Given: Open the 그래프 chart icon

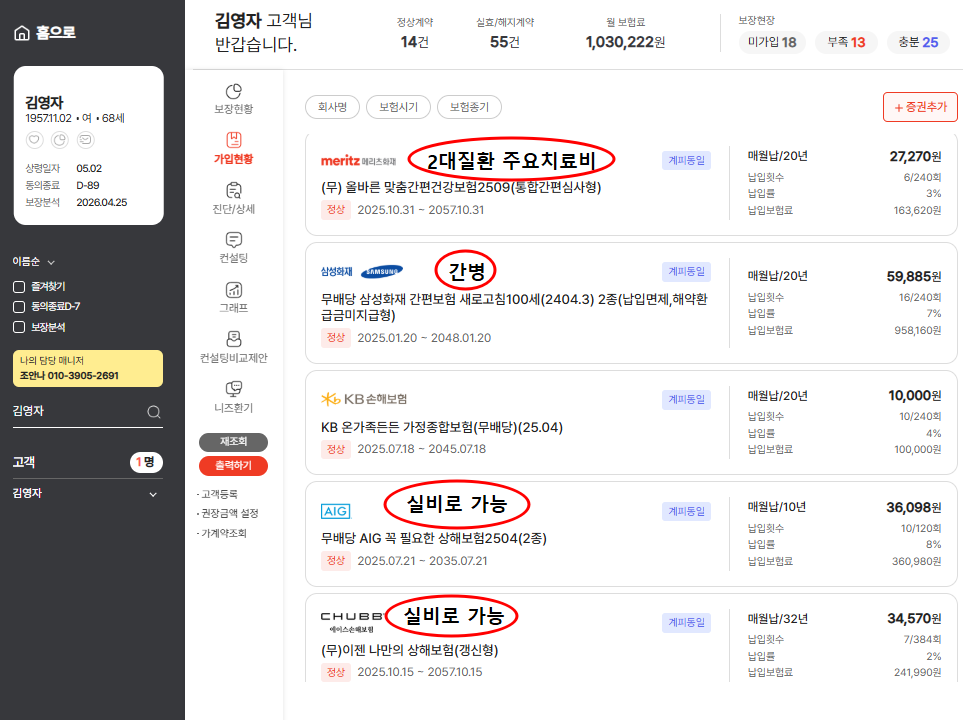Looking at the screenshot, I should point(234,290).
